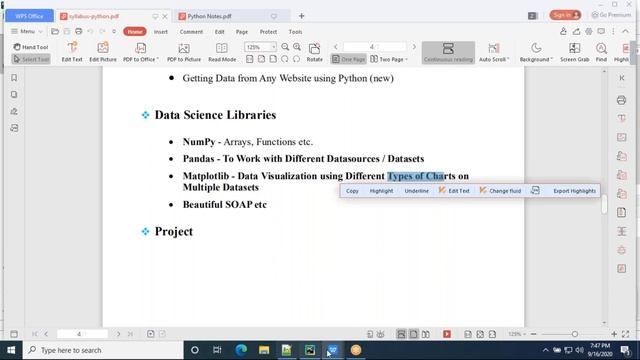Select the Hand Tool

pos(31,47)
